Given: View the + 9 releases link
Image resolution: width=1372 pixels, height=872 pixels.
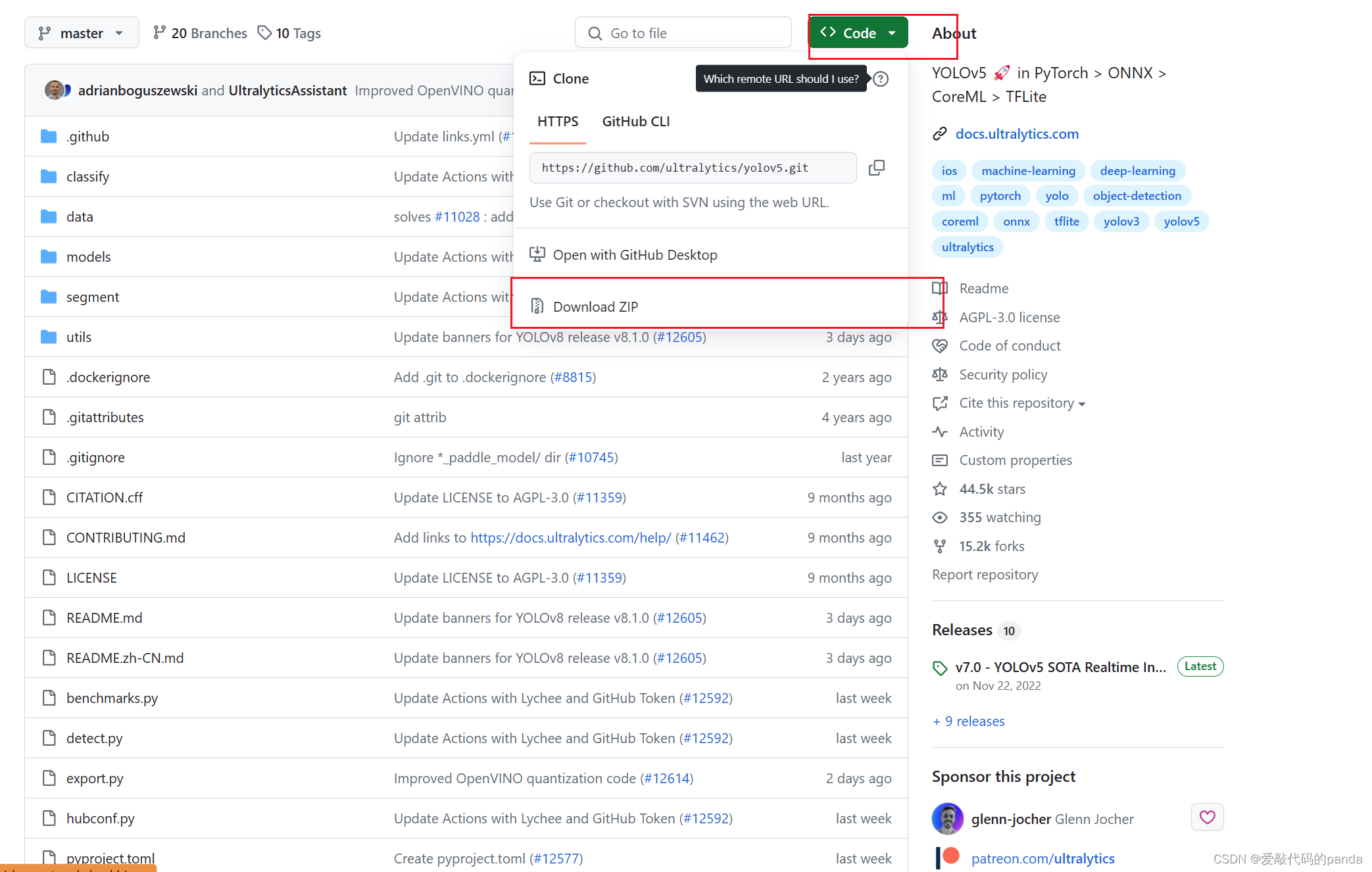Looking at the screenshot, I should point(969,721).
